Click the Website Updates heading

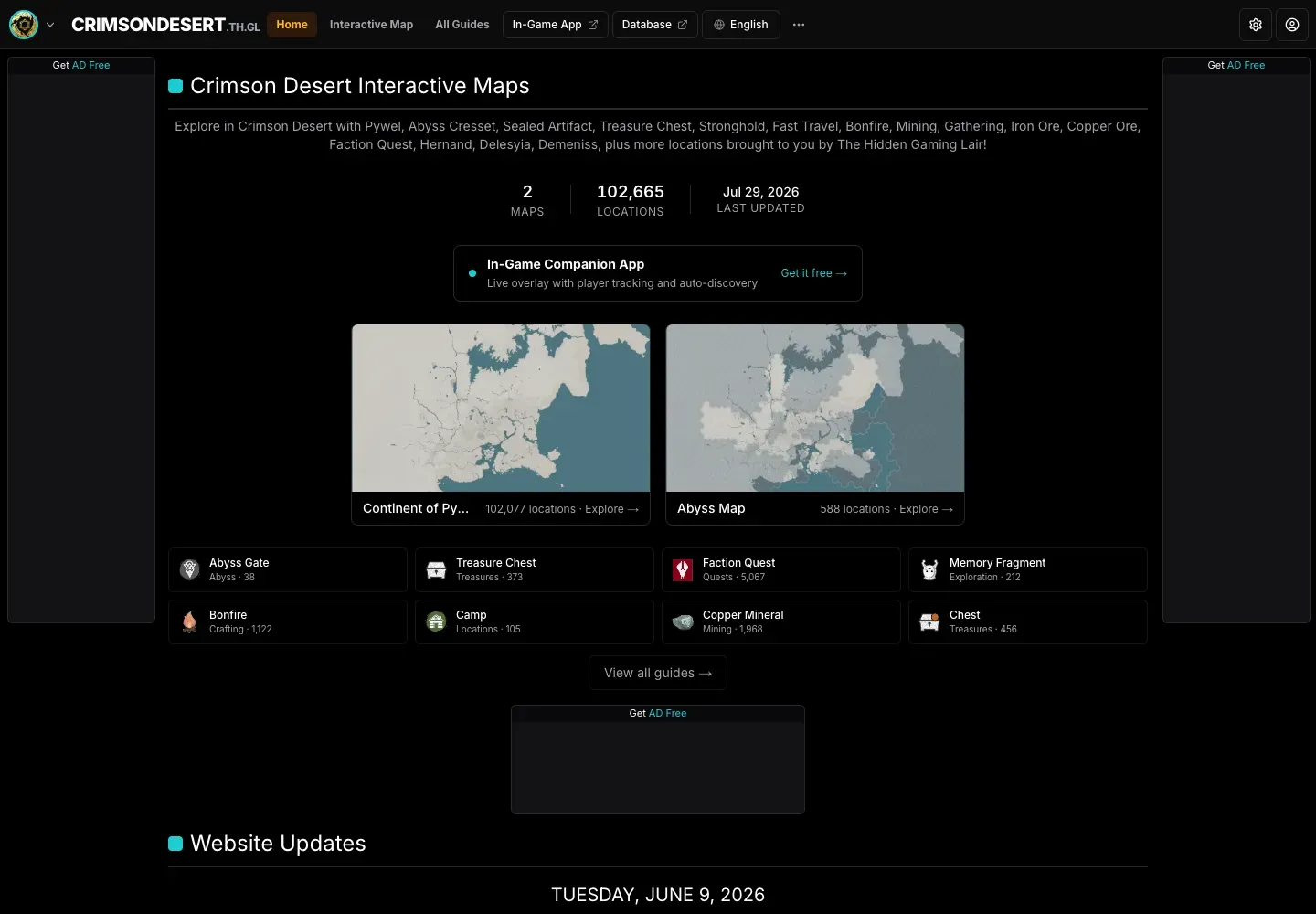[278, 844]
